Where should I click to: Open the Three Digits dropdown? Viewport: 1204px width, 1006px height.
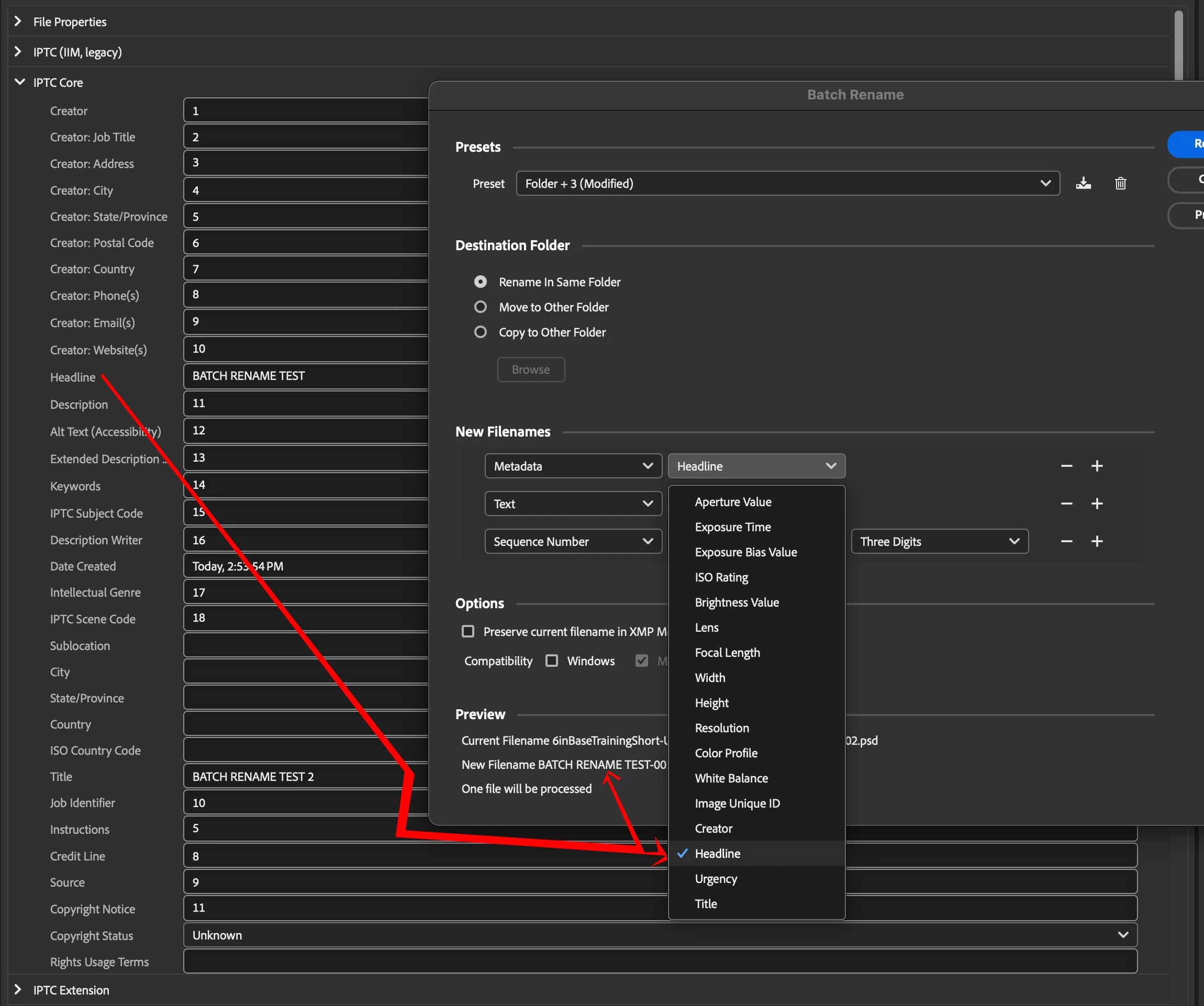(x=939, y=542)
